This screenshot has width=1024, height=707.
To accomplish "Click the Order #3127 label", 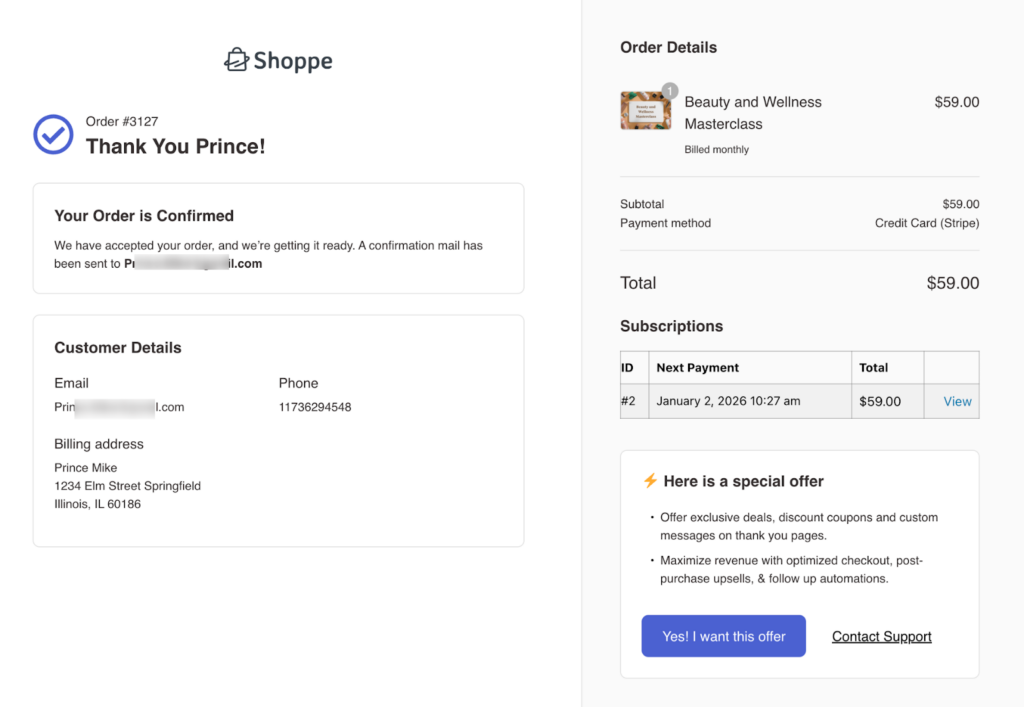I will [117, 122].
